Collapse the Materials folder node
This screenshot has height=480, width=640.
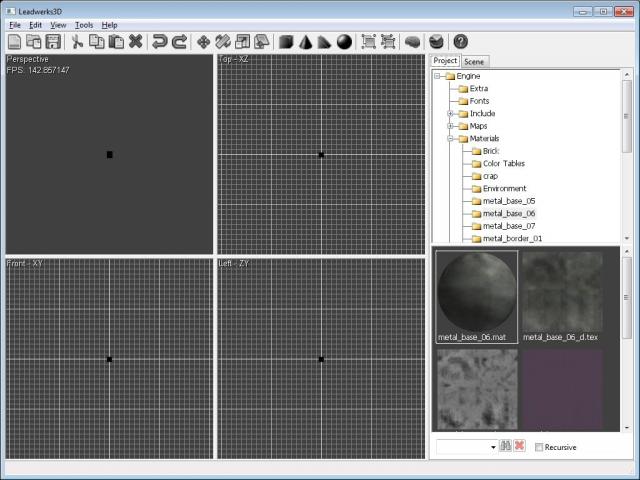(x=451, y=138)
